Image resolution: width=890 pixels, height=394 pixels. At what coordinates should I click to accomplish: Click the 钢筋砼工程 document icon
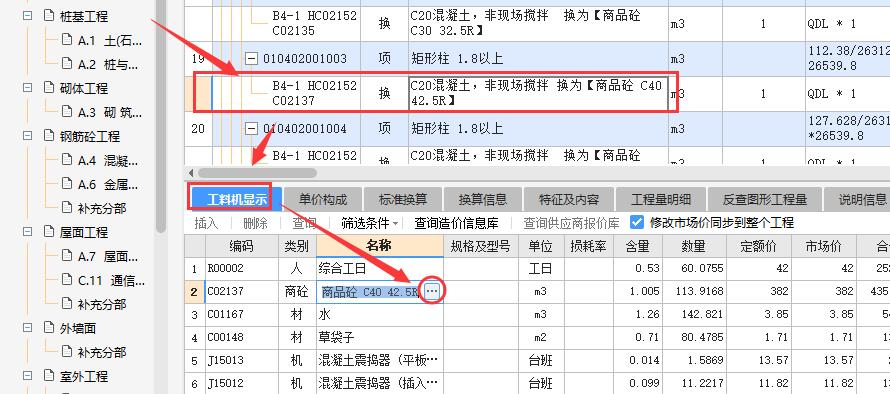49,136
